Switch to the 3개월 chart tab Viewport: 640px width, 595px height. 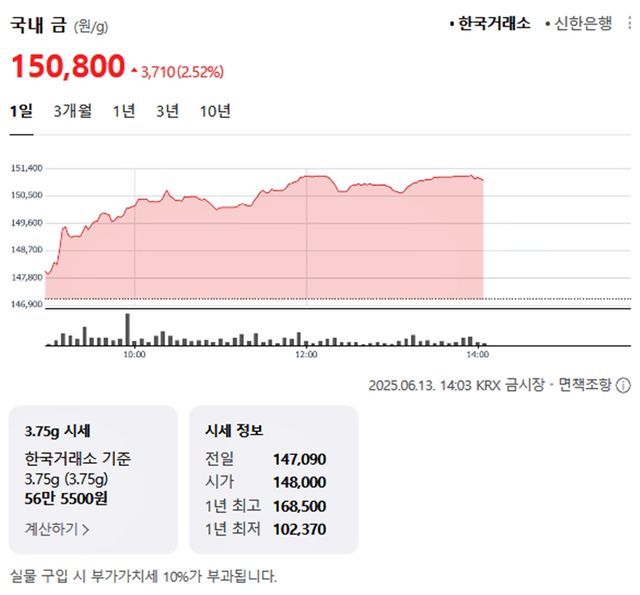[73, 111]
